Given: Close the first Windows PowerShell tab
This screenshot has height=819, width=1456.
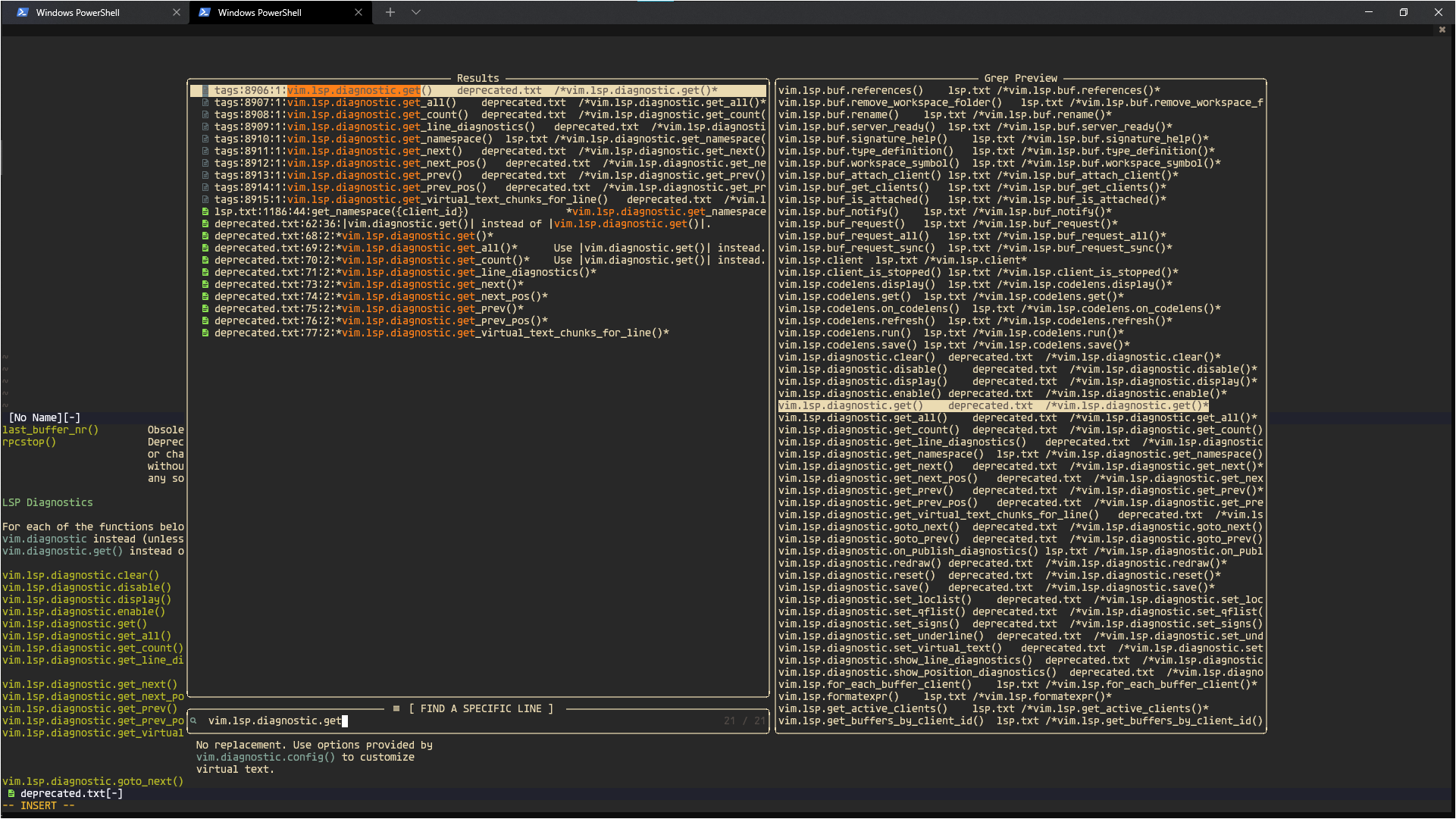Looking at the screenshot, I should [177, 12].
